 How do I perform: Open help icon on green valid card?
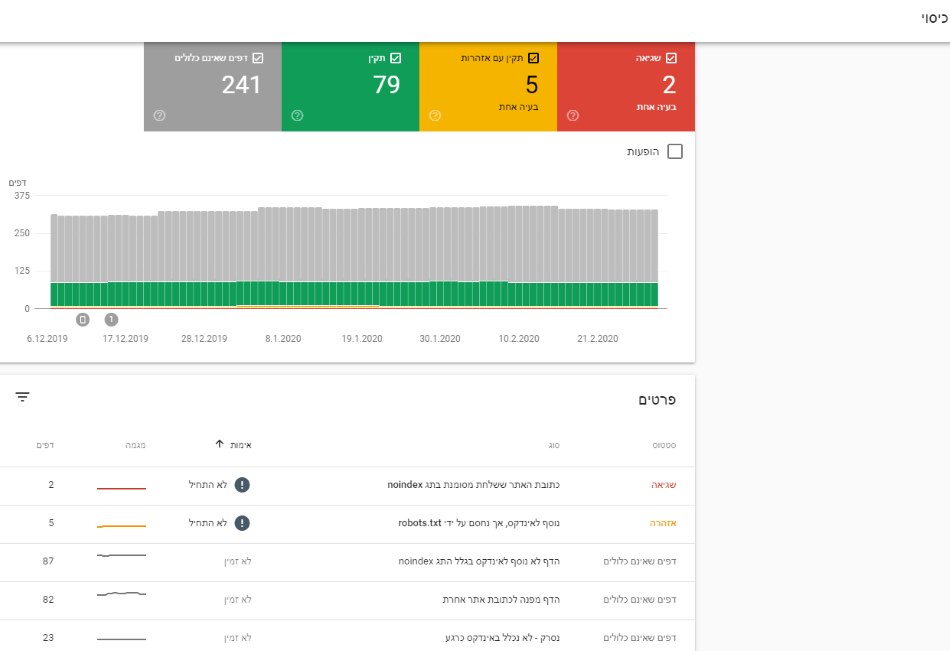pos(297,115)
